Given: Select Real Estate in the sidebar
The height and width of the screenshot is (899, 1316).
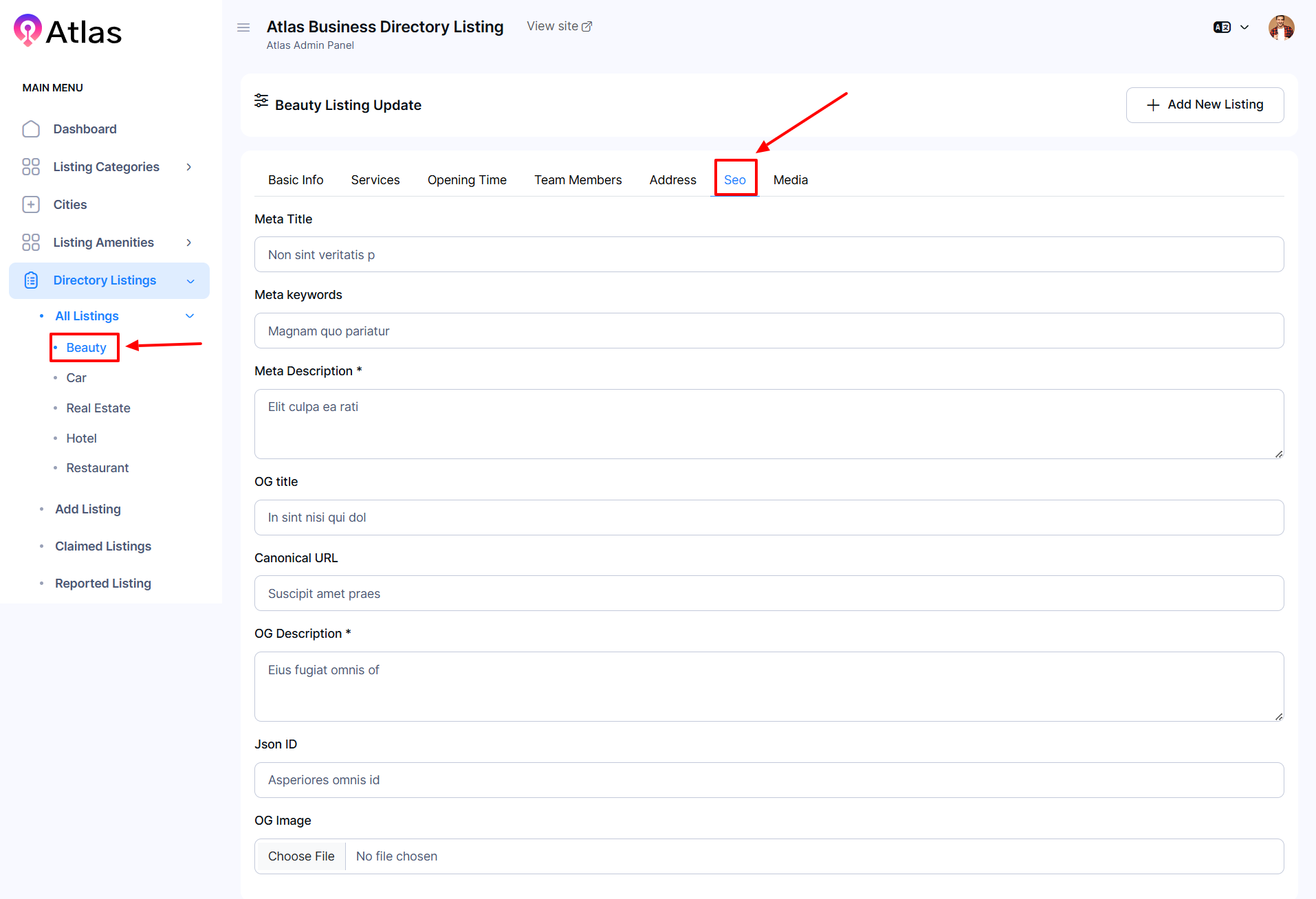Looking at the screenshot, I should pos(98,408).
